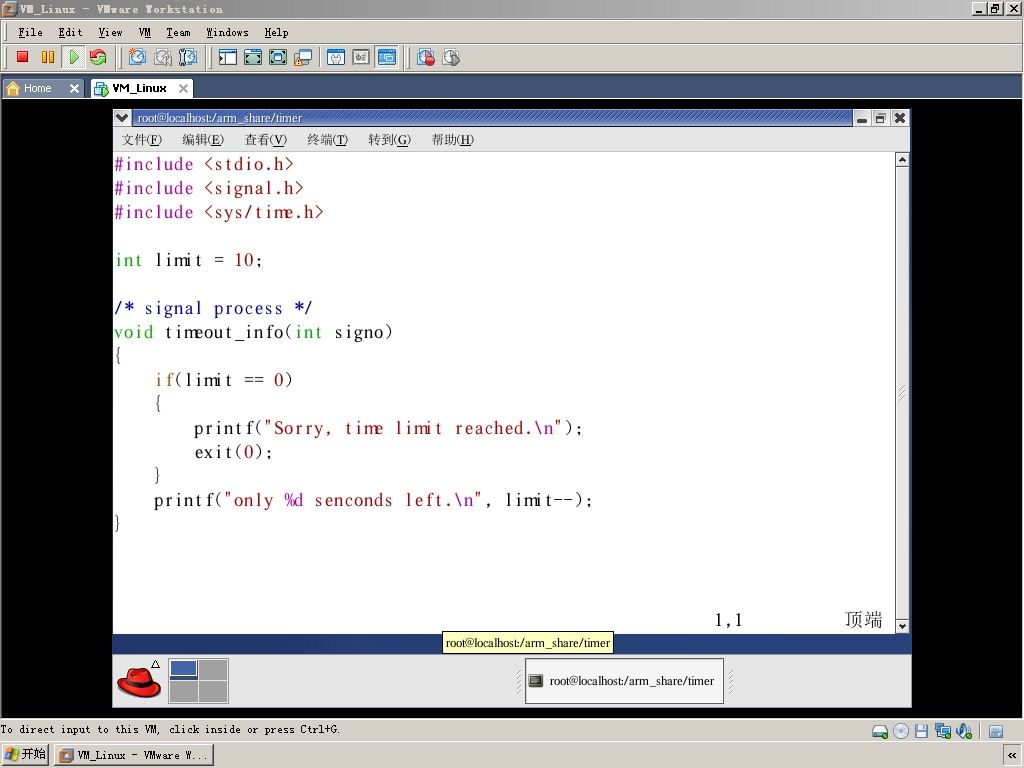Show the appliance view icon
The height and width of the screenshot is (768, 1024).
361,57
